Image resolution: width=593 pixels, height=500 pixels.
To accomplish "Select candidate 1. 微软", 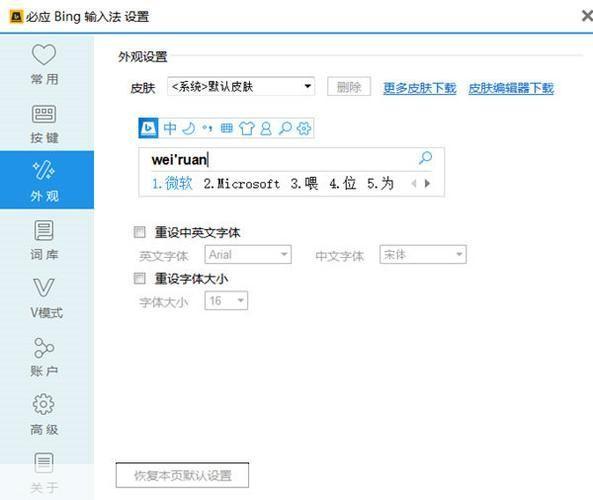I will [172, 183].
